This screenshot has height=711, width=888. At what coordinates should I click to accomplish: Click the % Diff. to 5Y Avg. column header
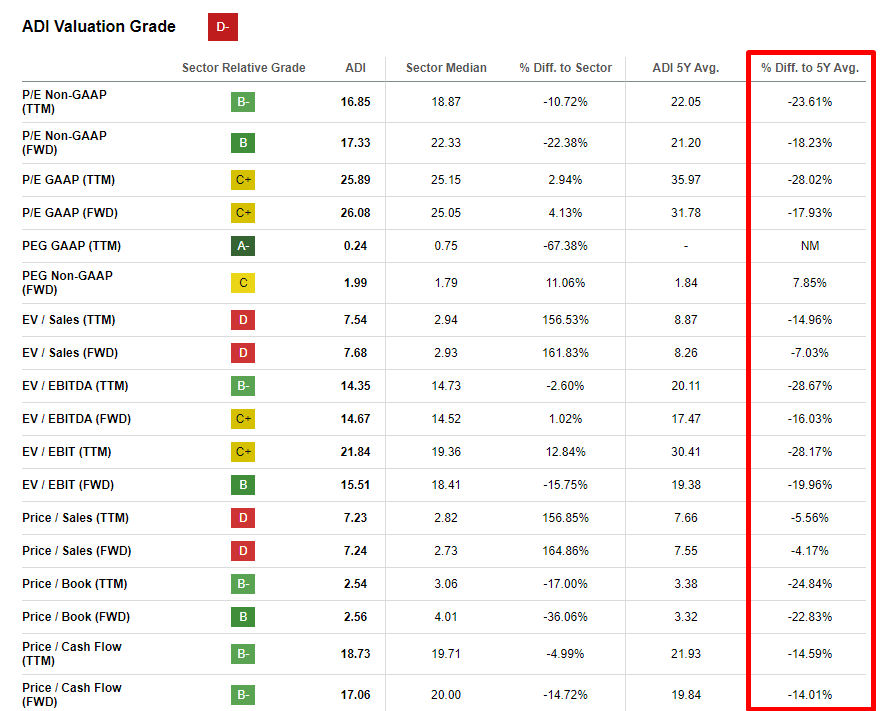[810, 68]
